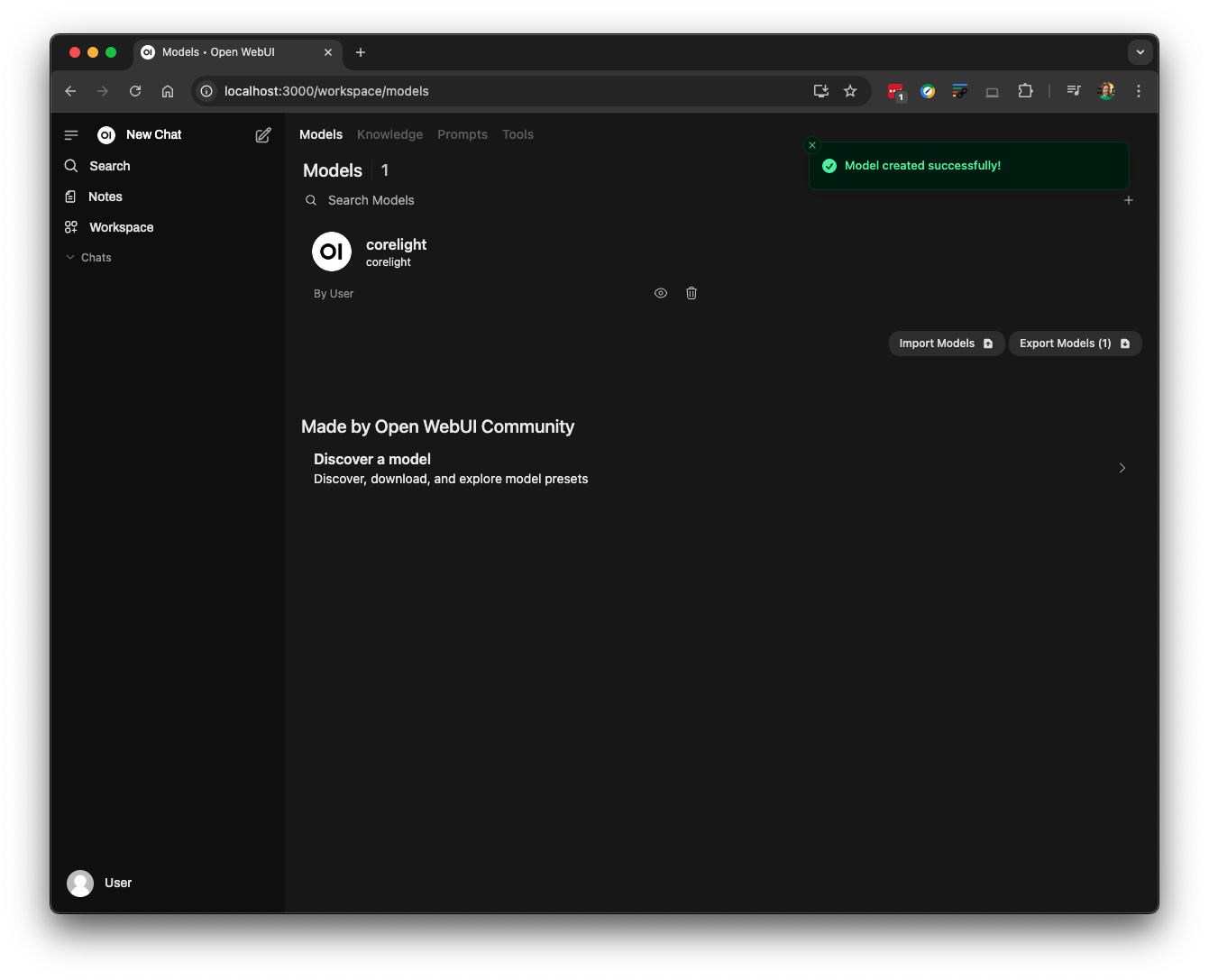
Task: Open the Tools tab
Action: (x=517, y=134)
